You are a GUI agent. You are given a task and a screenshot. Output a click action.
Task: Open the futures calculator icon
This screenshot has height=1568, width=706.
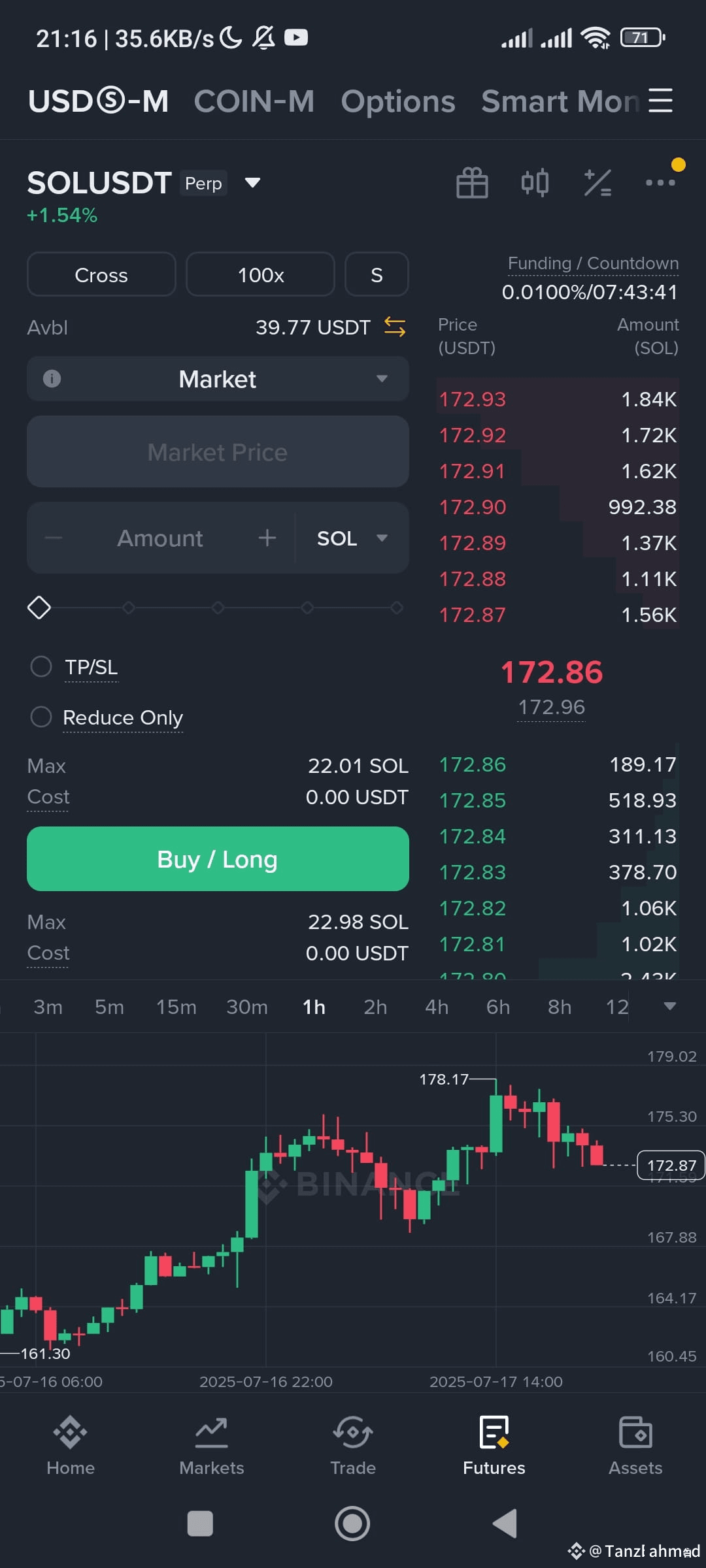597,183
